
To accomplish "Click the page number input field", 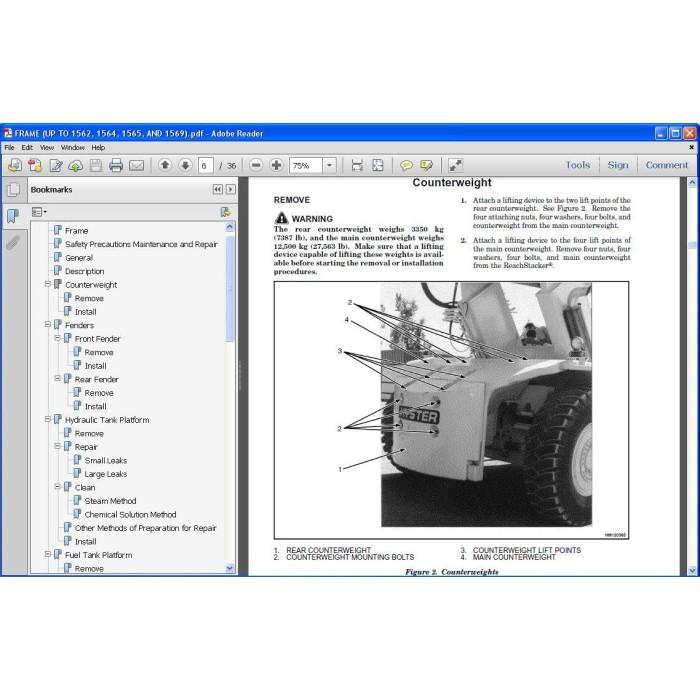I will 205,166.
